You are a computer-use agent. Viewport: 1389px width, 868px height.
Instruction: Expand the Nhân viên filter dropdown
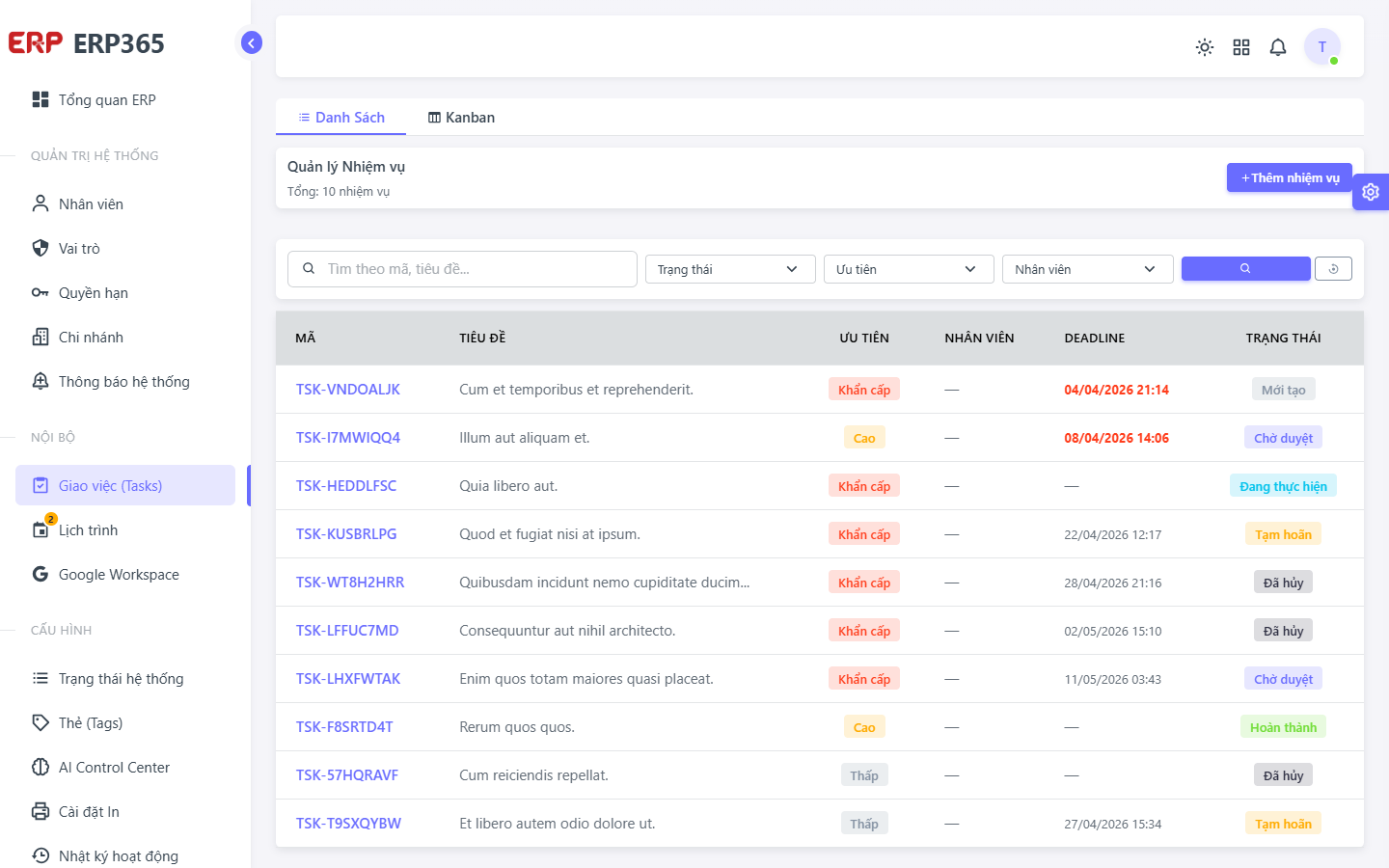1087,269
